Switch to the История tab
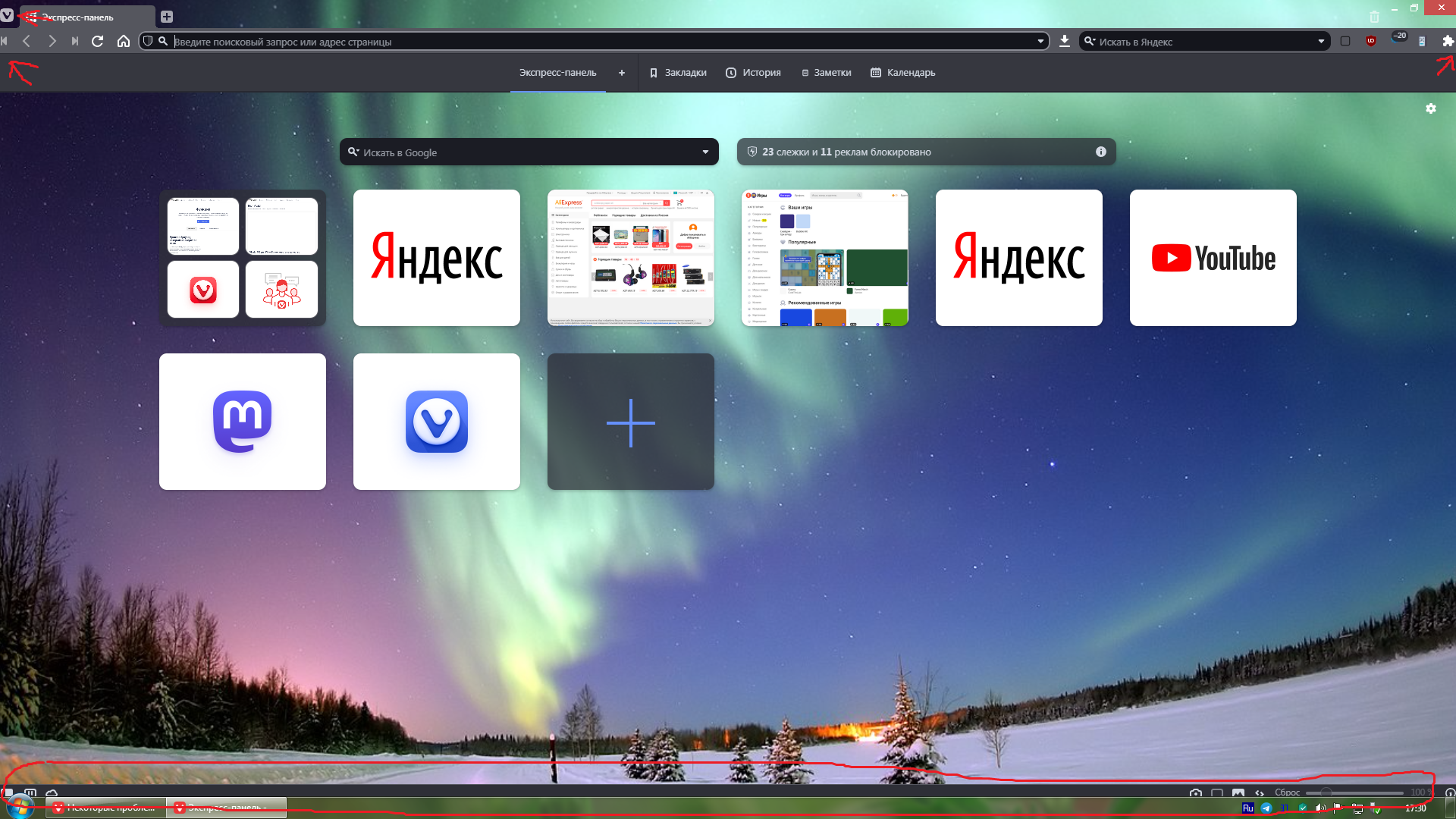The height and width of the screenshot is (819, 1456). 752,72
